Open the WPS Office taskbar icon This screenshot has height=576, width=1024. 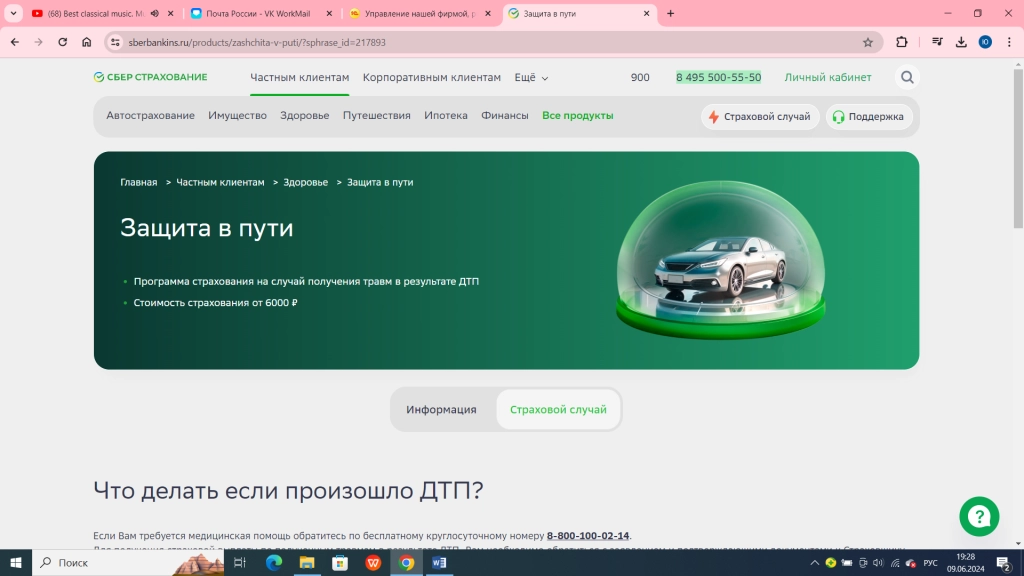(x=374, y=562)
